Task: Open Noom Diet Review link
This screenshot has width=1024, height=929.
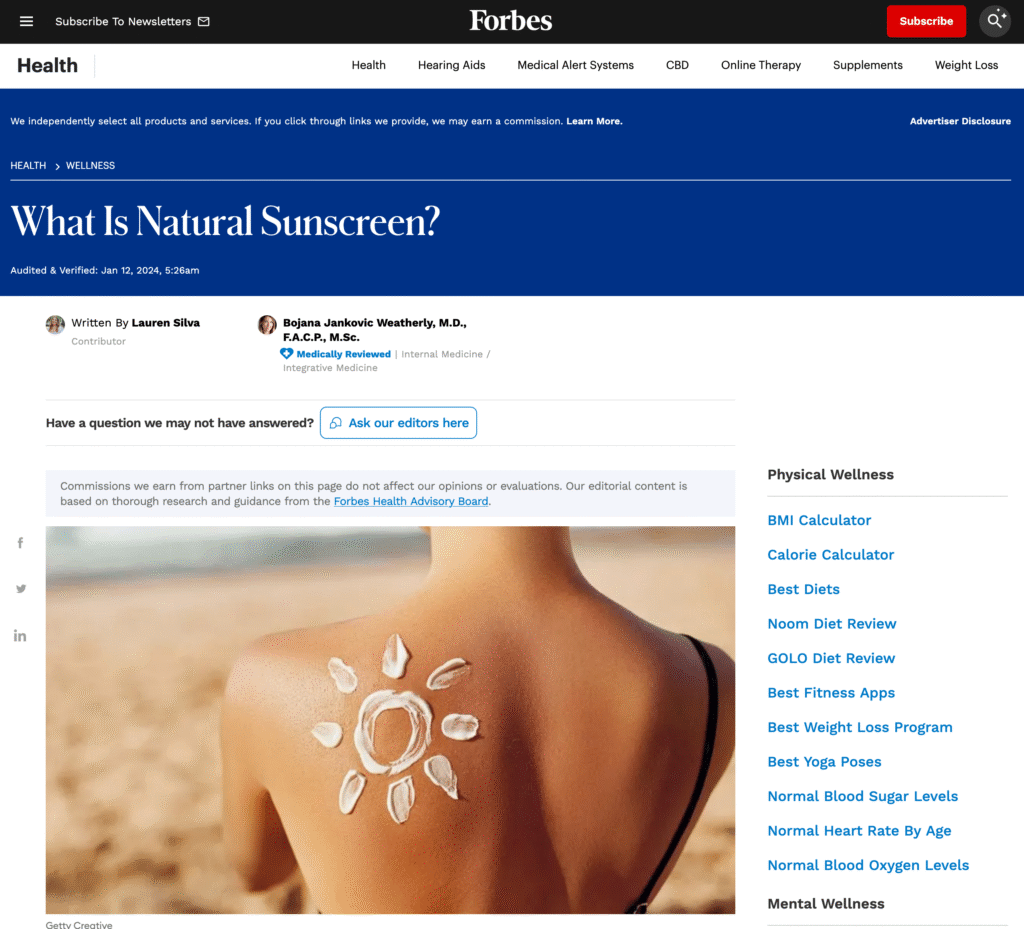Action: (831, 623)
